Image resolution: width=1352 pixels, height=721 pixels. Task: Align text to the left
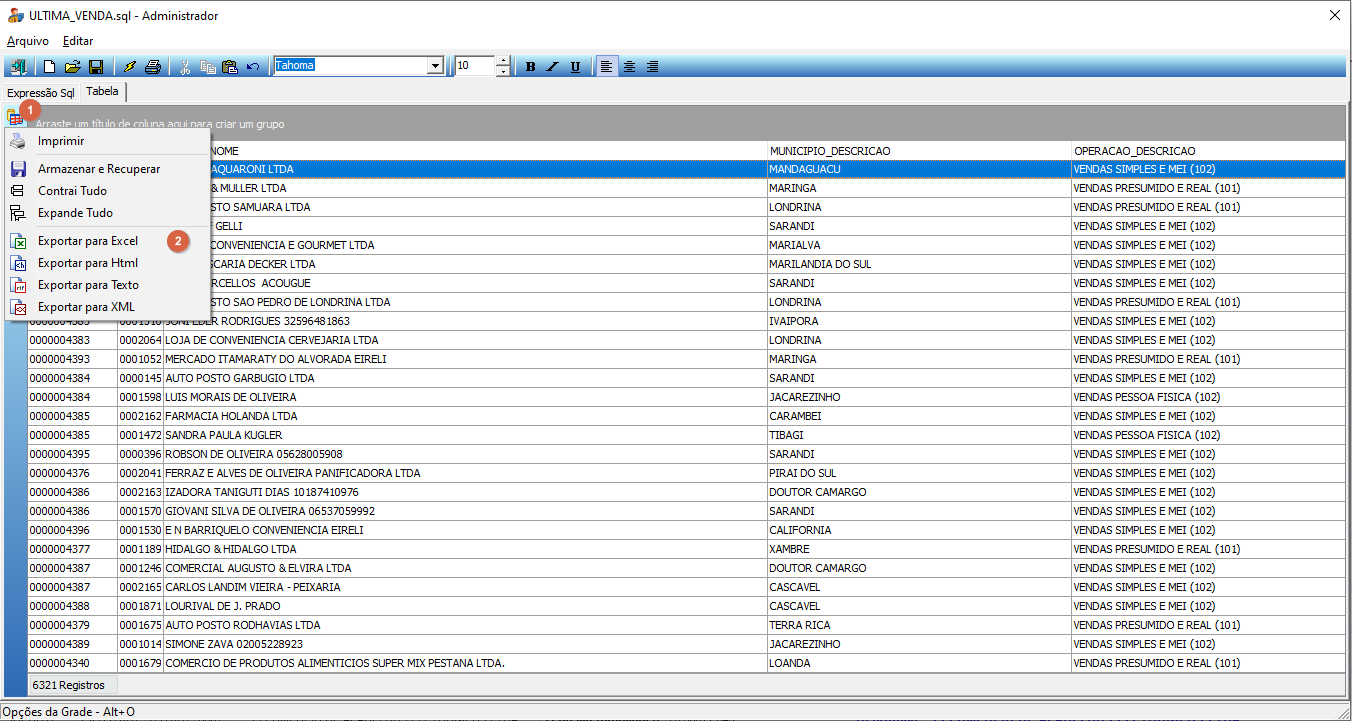pos(607,67)
